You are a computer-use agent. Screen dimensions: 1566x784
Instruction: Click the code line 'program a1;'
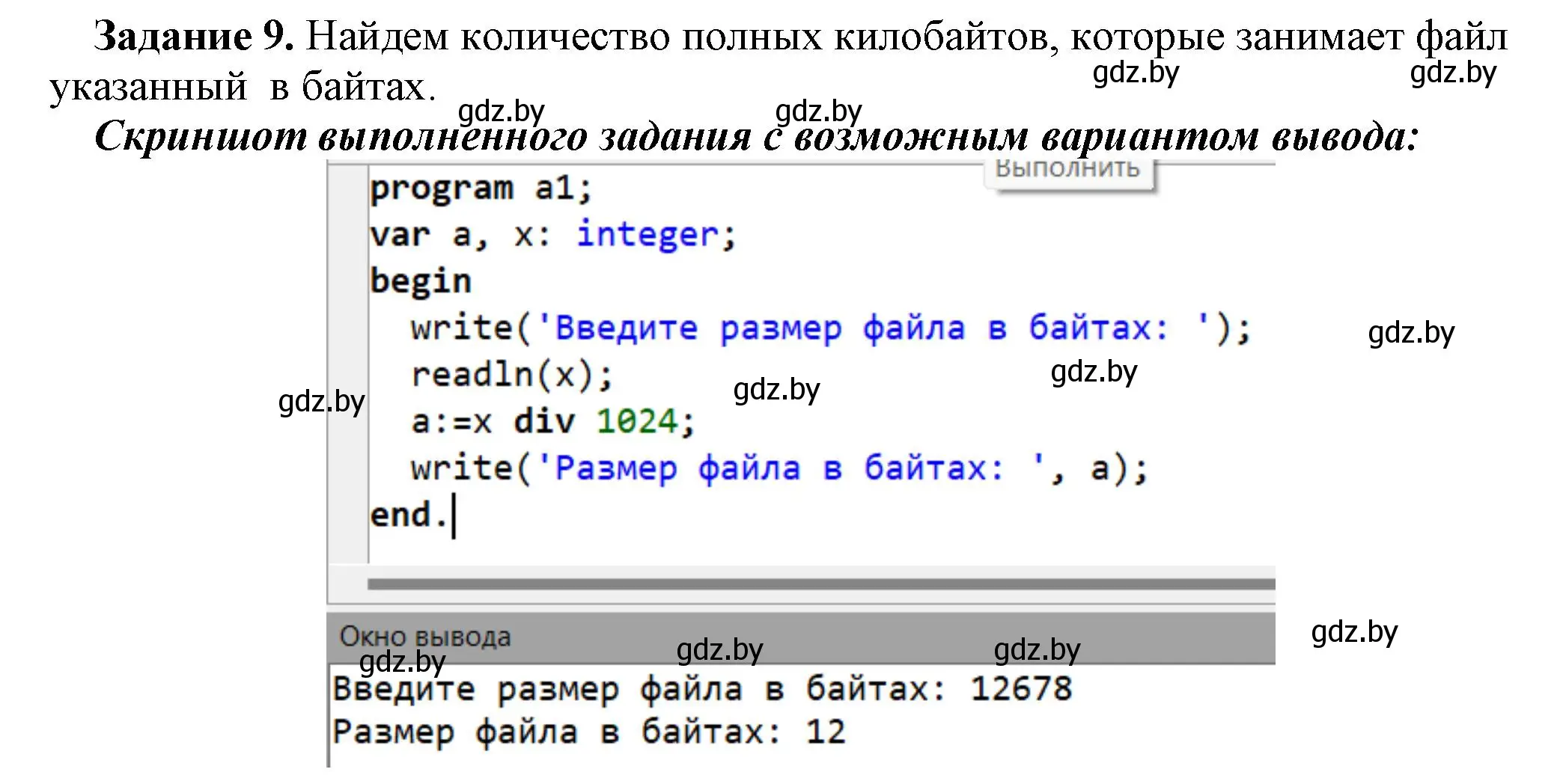coord(481,189)
